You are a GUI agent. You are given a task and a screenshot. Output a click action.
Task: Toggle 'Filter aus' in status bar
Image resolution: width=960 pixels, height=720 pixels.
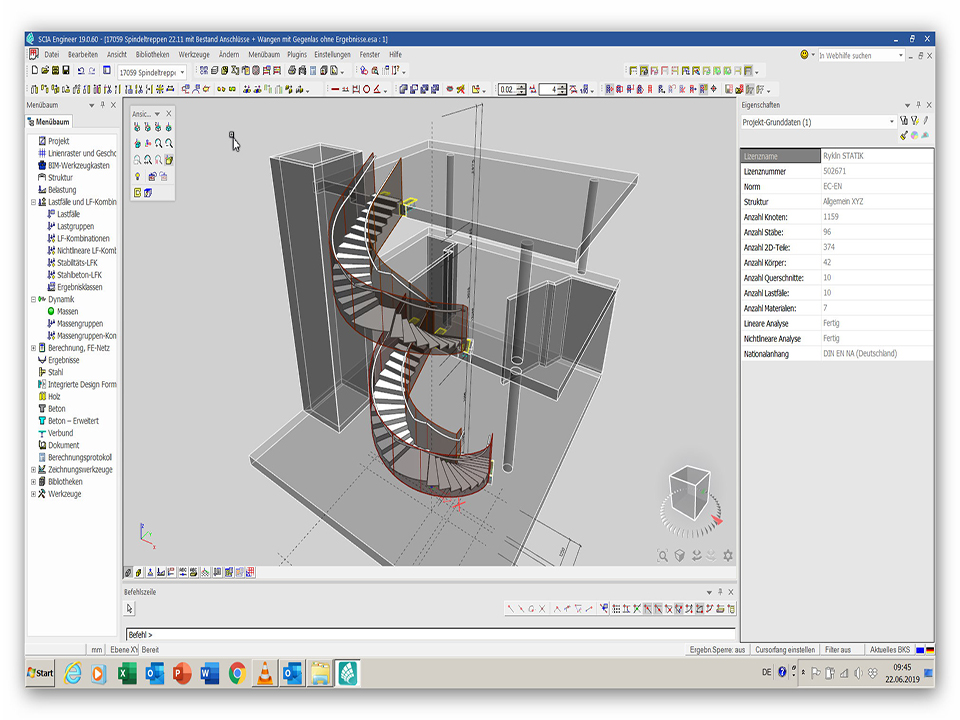click(837, 649)
